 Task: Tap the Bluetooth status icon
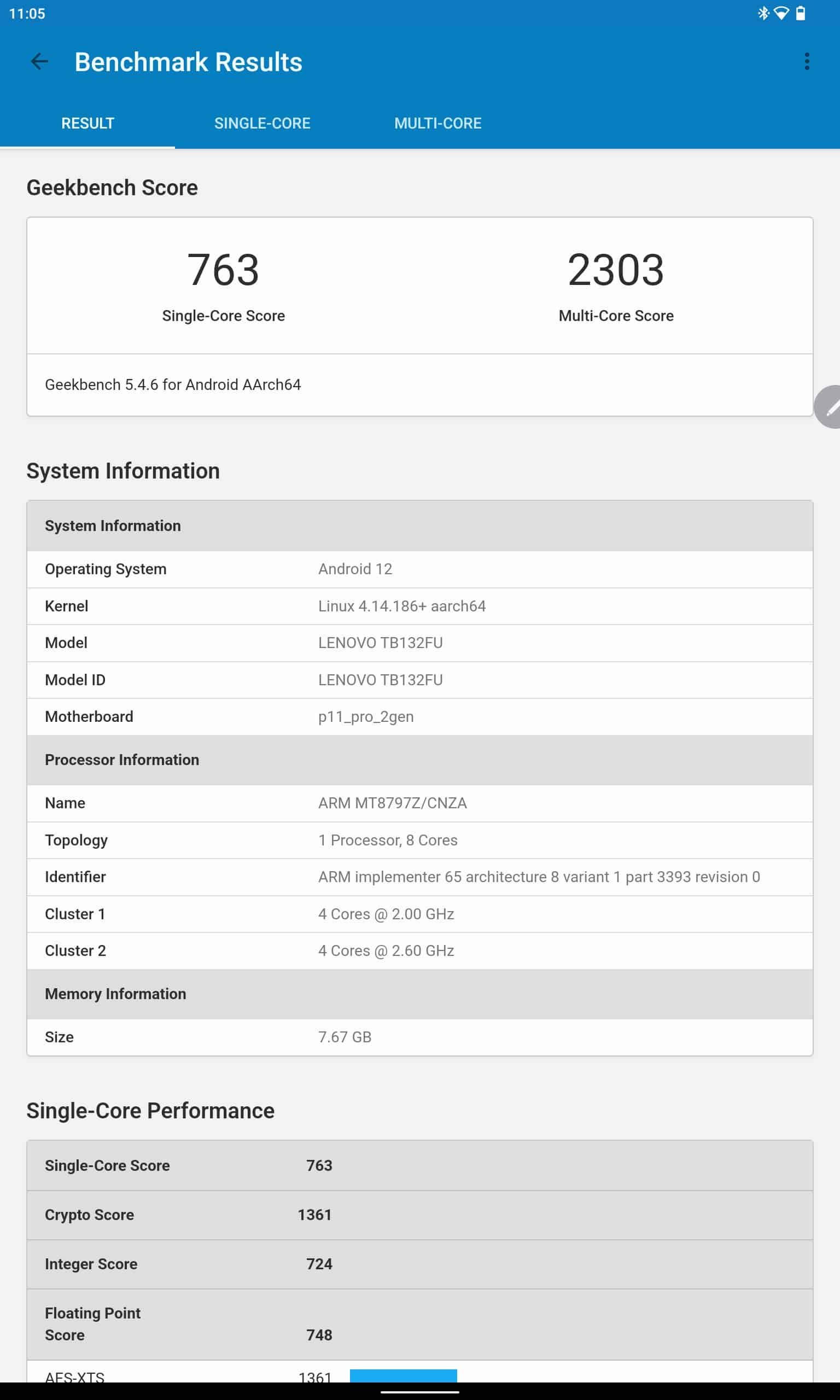763,13
